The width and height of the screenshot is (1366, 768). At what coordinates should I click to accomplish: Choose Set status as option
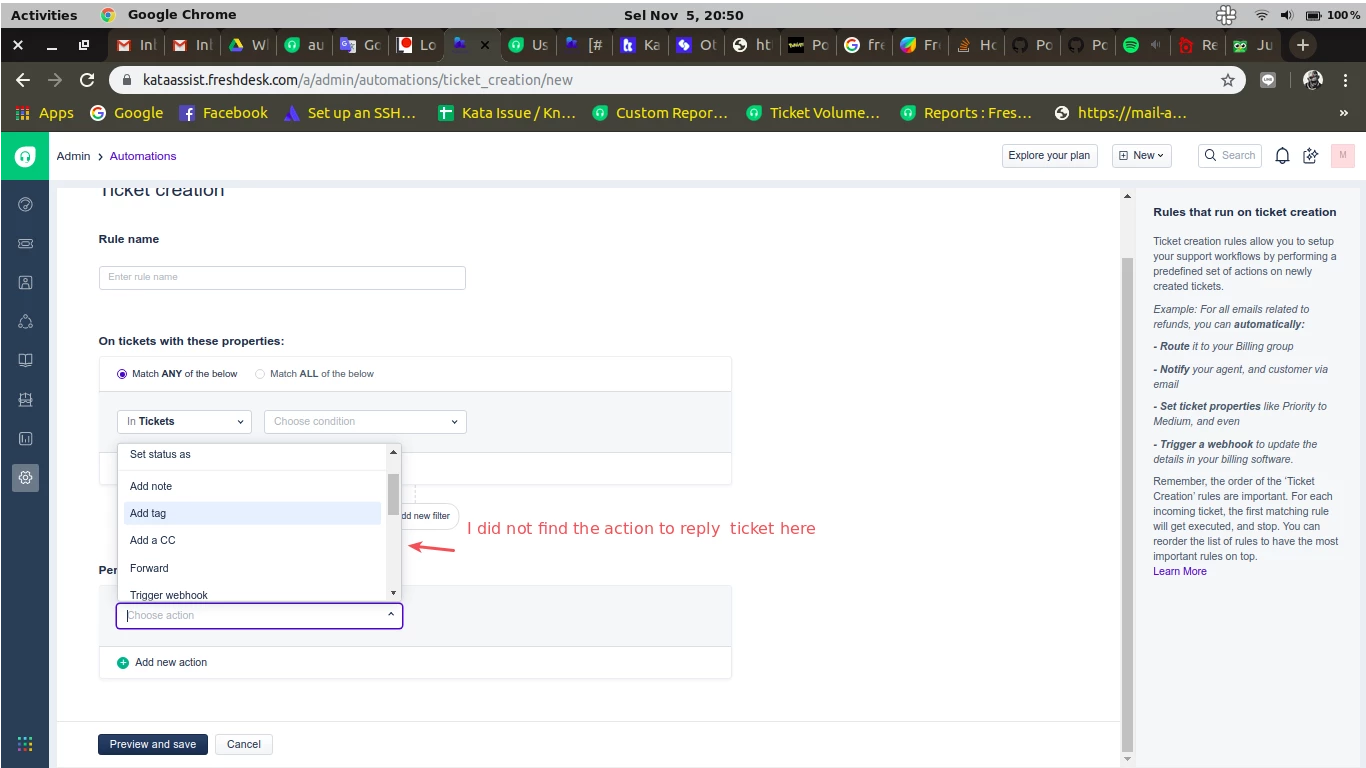pos(253,454)
